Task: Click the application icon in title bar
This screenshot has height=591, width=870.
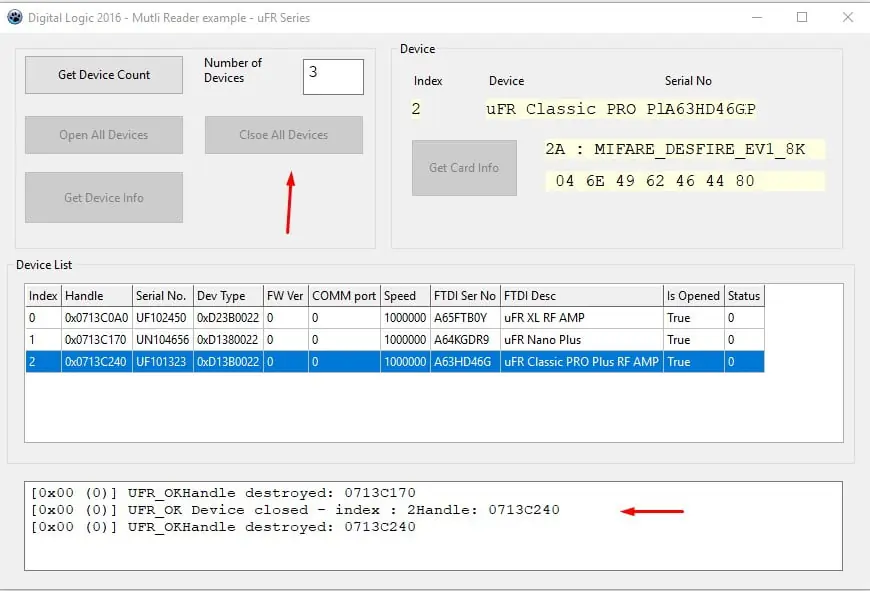Action: 14,17
